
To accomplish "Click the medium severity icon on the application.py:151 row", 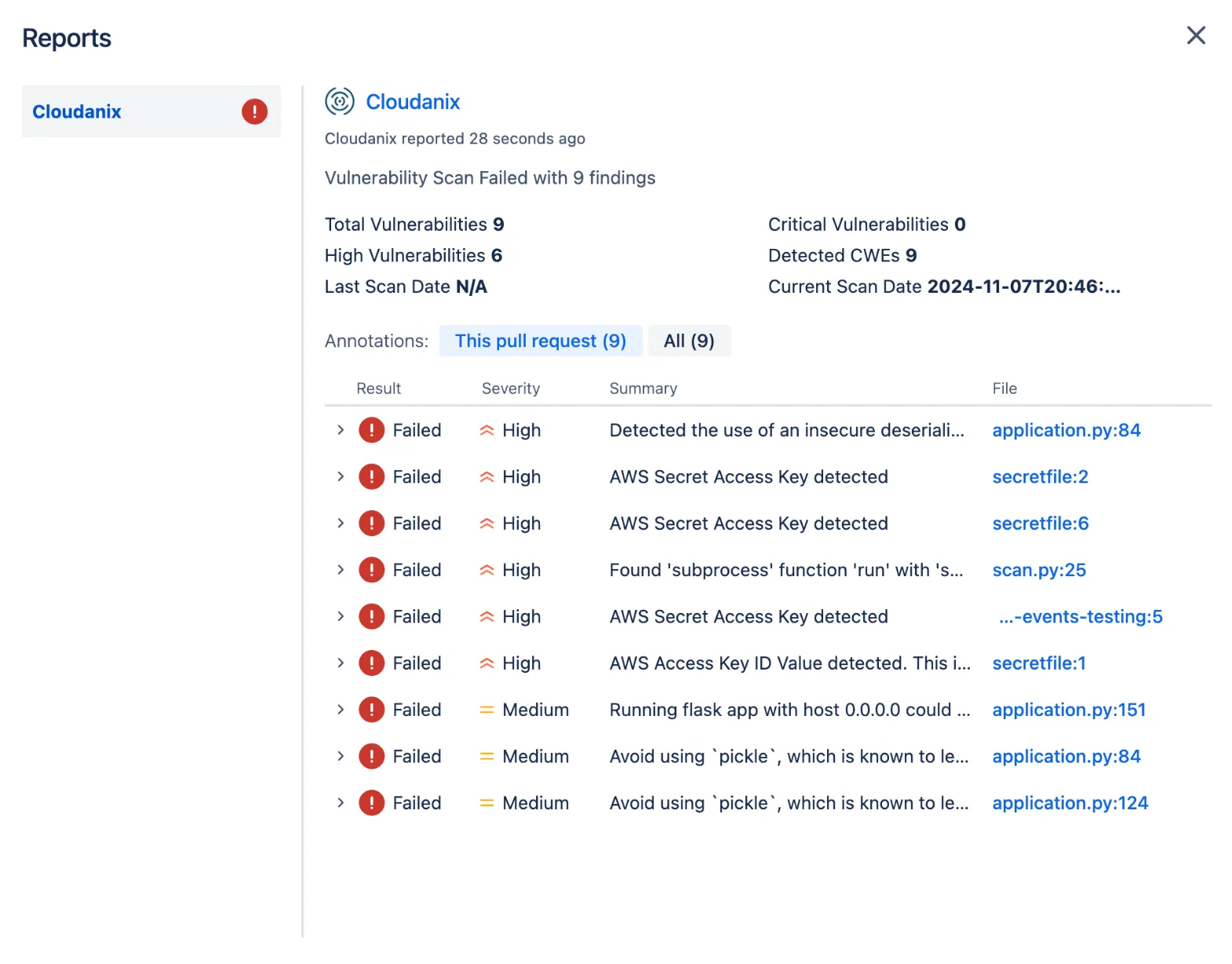I will click(x=487, y=710).
